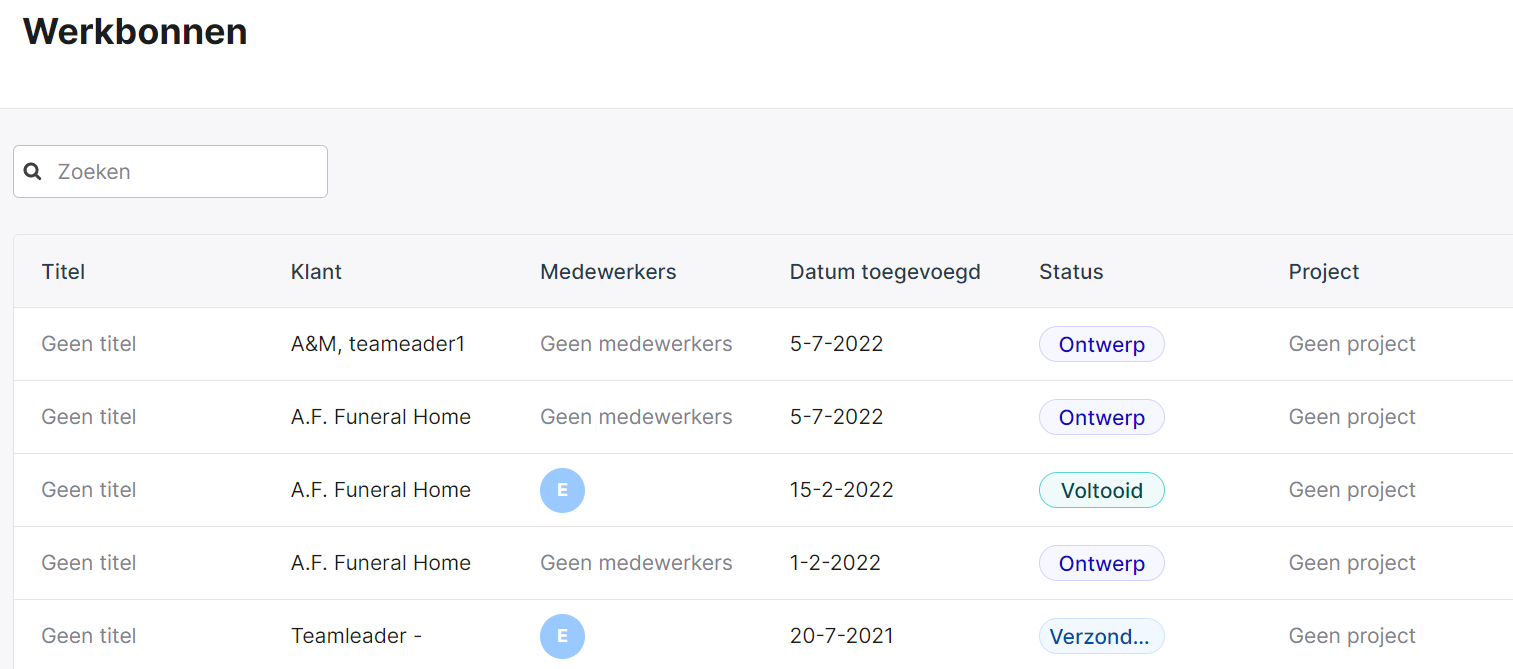Click Geen titel in the A&M, teameader1 row
1513x669 pixels.
coord(89,344)
